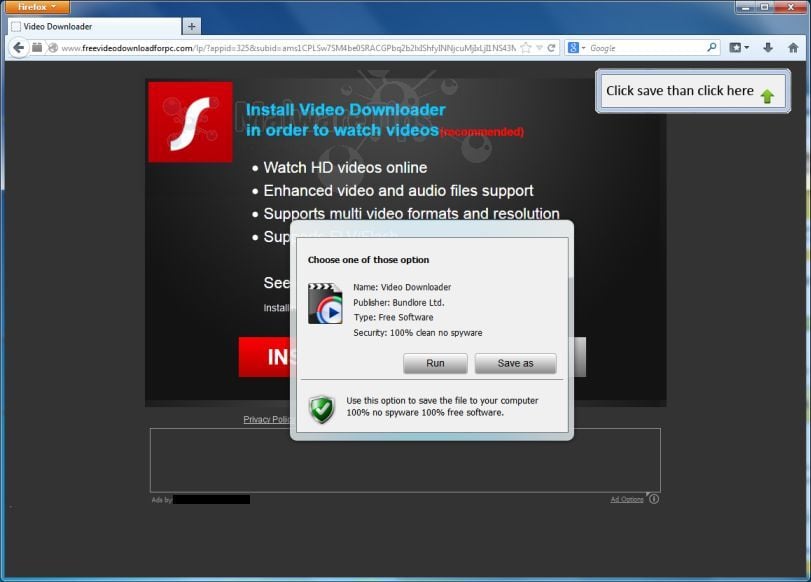This screenshot has height=582, width=811.
Task: Maximize the Firefox window
Action: [764, 7]
